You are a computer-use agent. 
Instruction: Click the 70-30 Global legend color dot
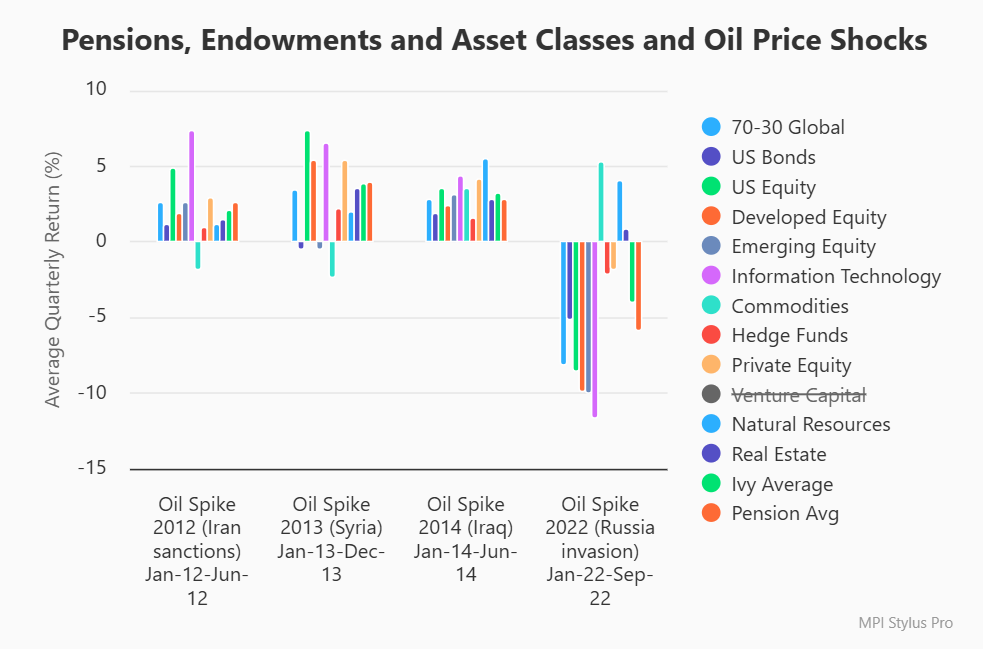coord(712,127)
